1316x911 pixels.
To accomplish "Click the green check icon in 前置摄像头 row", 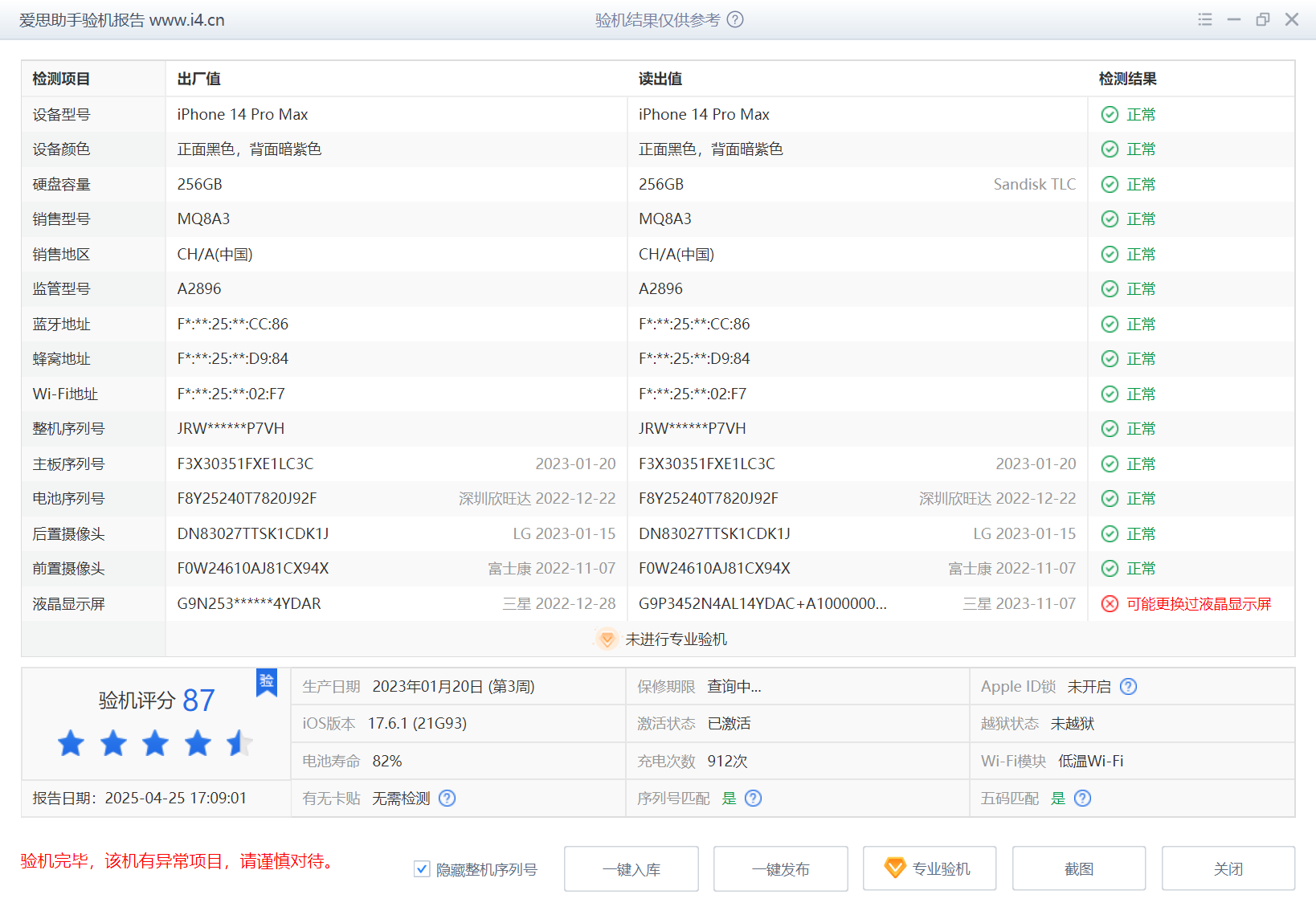I will click(x=1110, y=568).
